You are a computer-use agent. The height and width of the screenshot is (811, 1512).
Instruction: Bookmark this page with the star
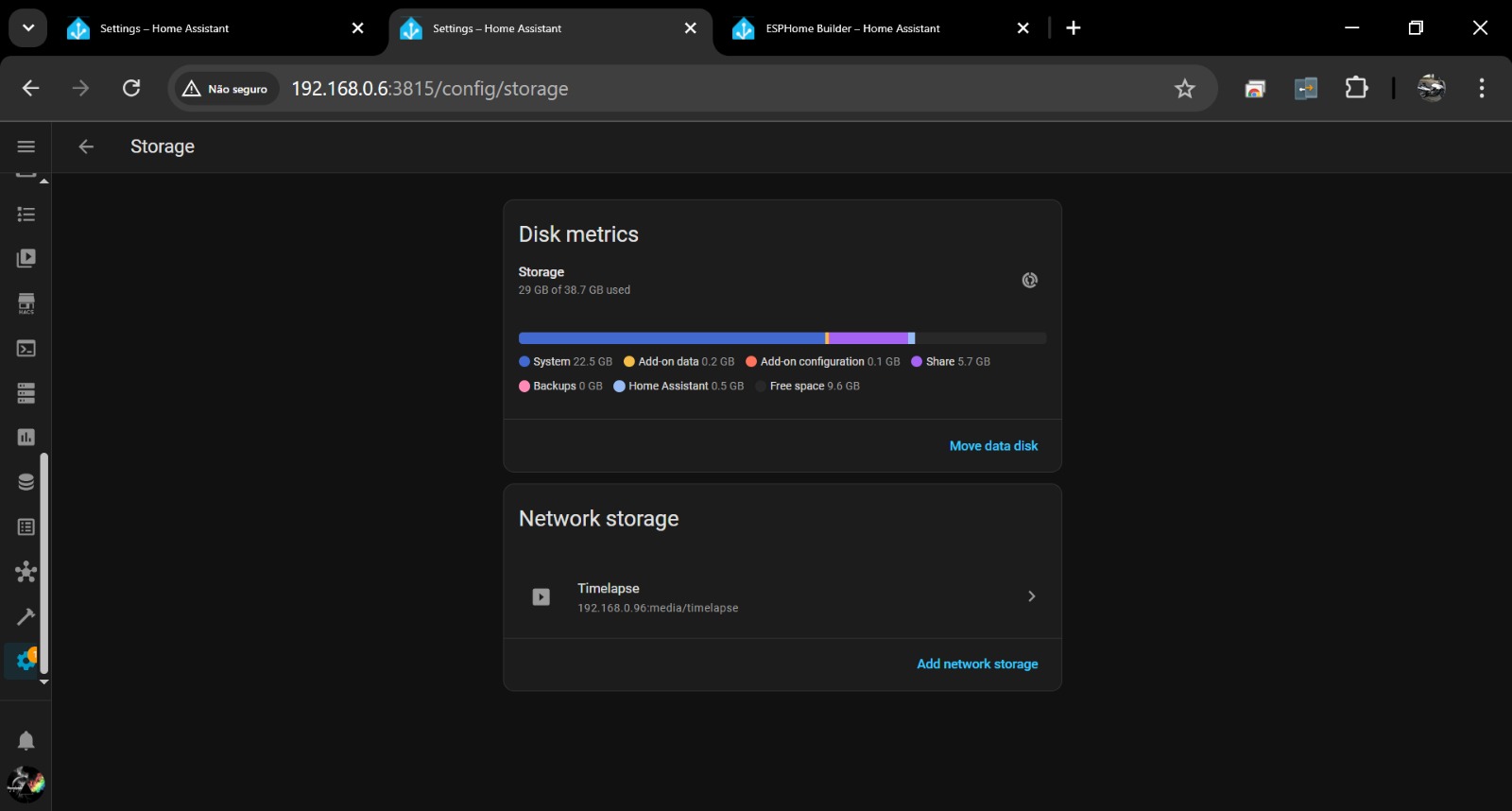(x=1185, y=89)
